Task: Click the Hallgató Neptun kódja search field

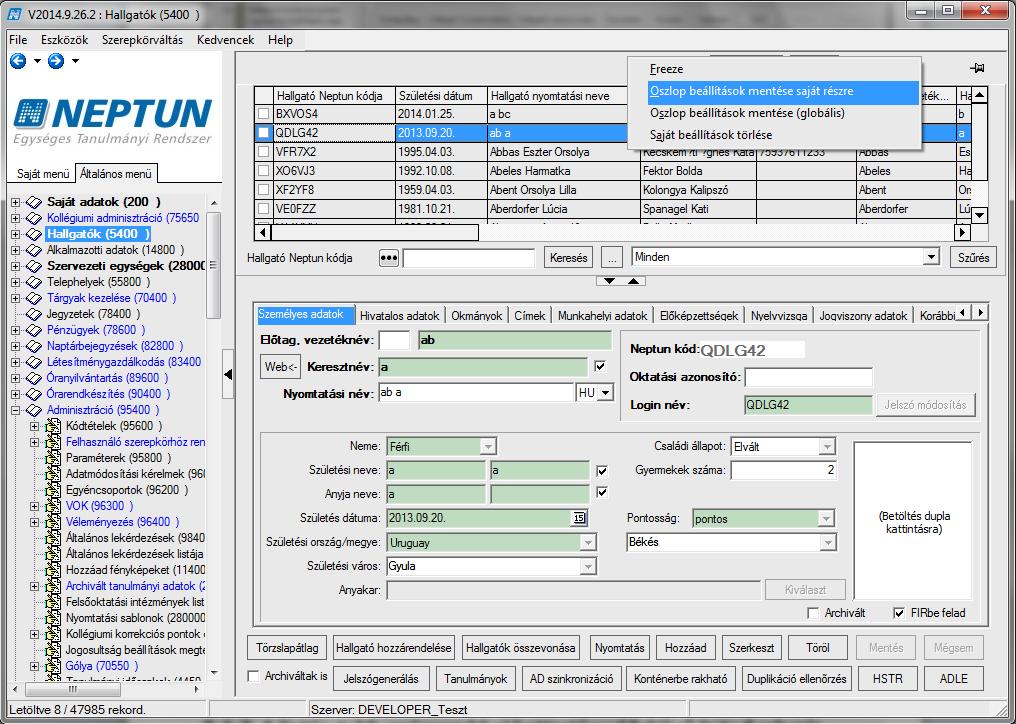Action: pyautogui.click(x=468, y=257)
